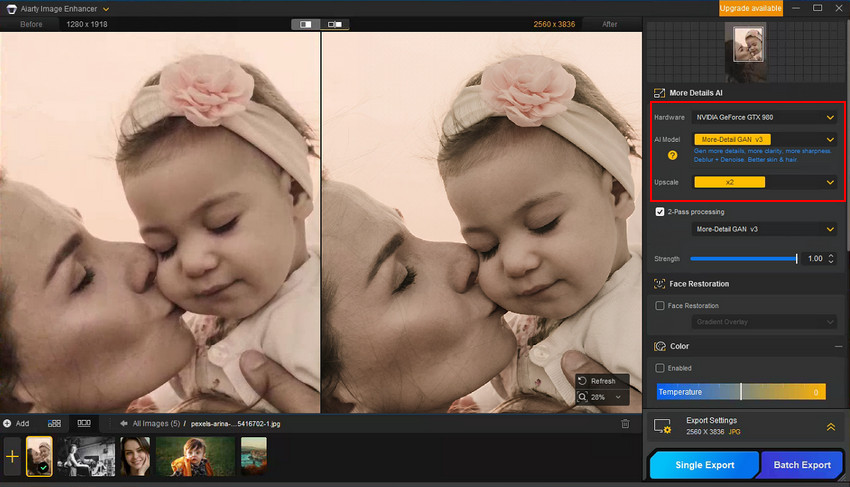
Task: Open the AI Model dropdown More-Detail GAN v3
Action: point(764,139)
